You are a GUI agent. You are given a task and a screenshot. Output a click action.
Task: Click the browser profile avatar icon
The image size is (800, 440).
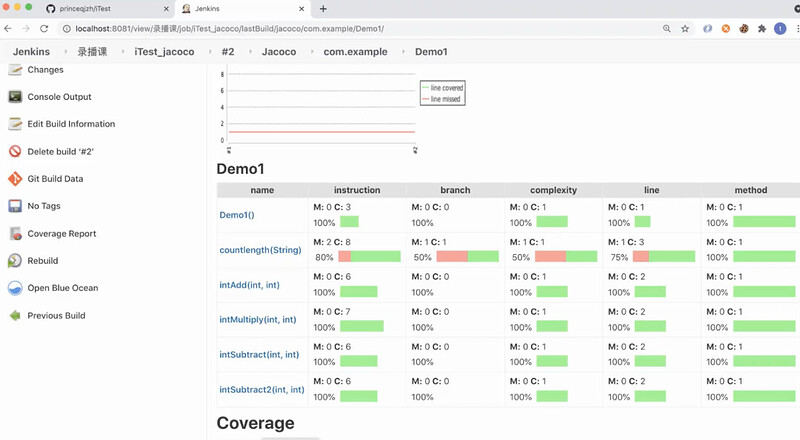tap(780, 29)
